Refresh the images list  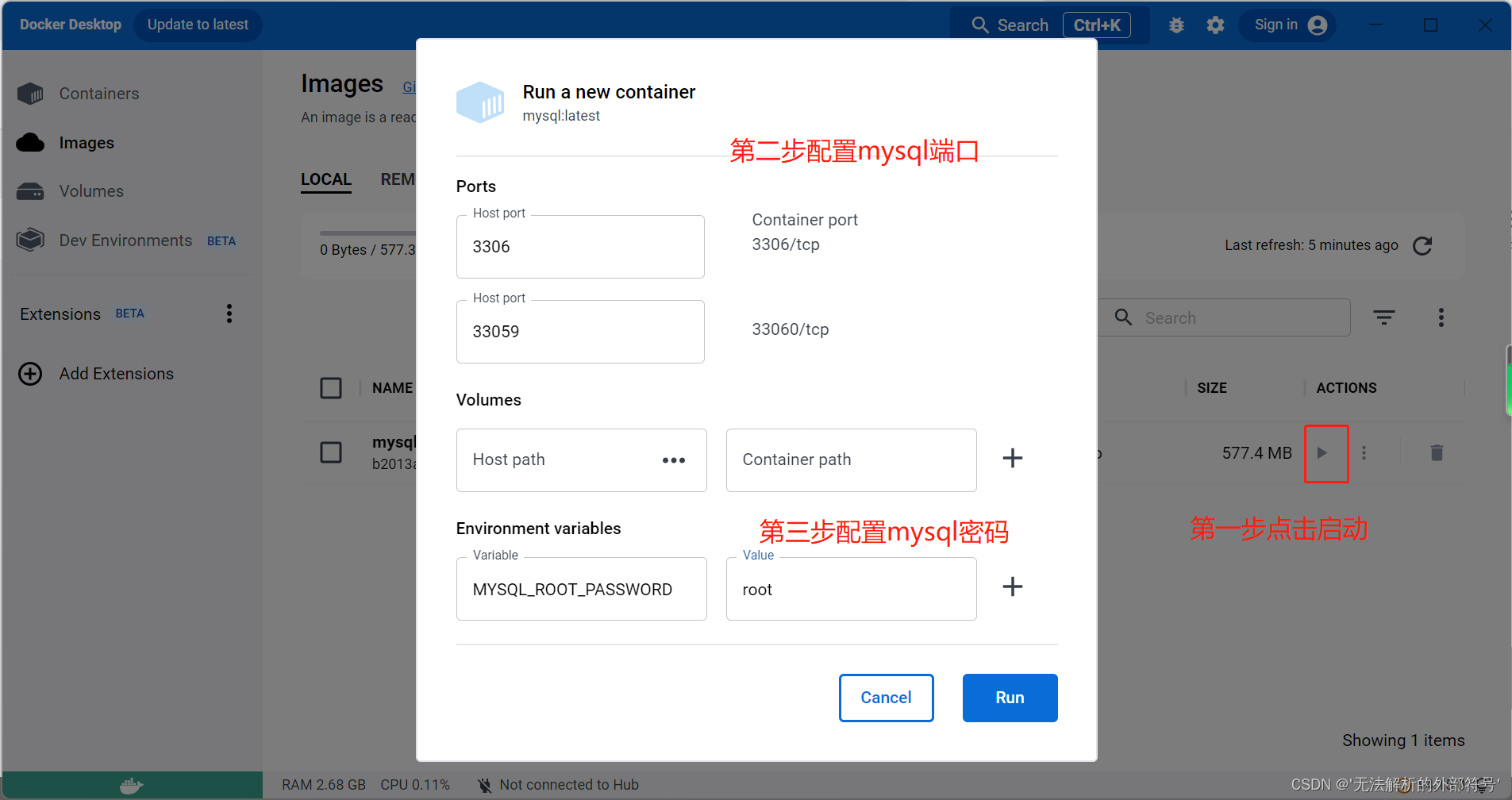pos(1422,246)
